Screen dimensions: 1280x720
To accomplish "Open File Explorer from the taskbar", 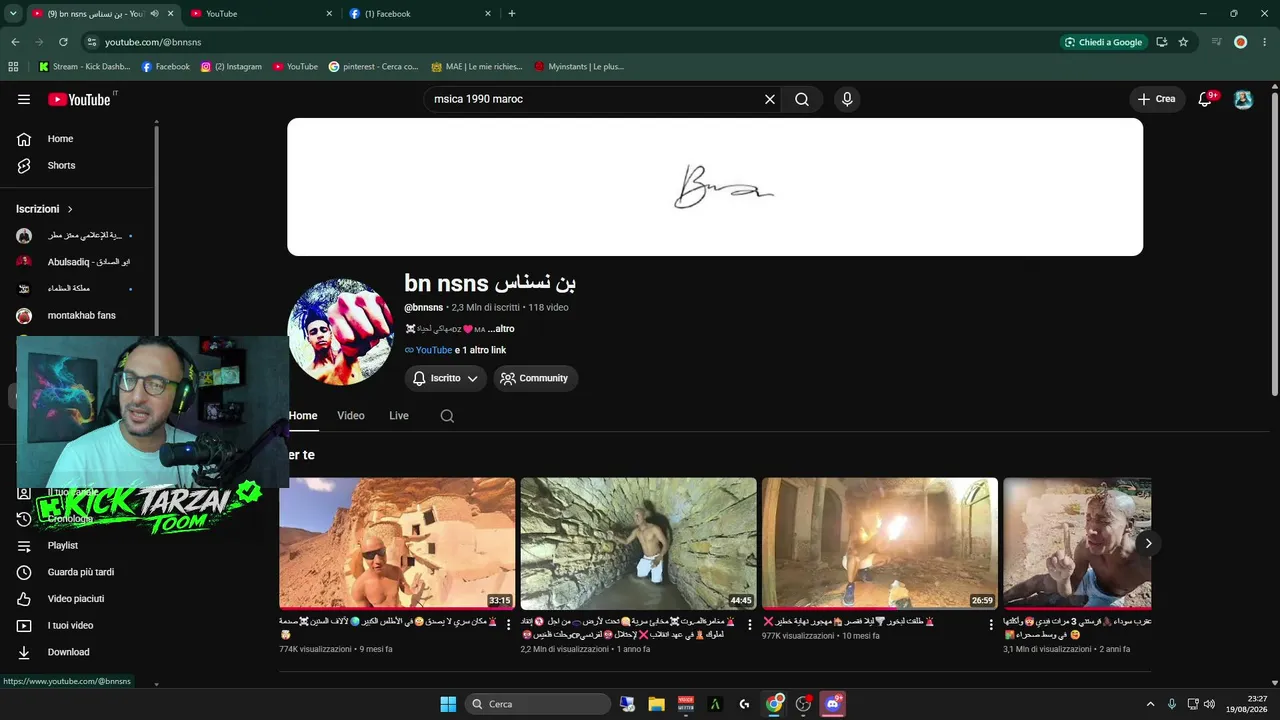I will coord(656,704).
